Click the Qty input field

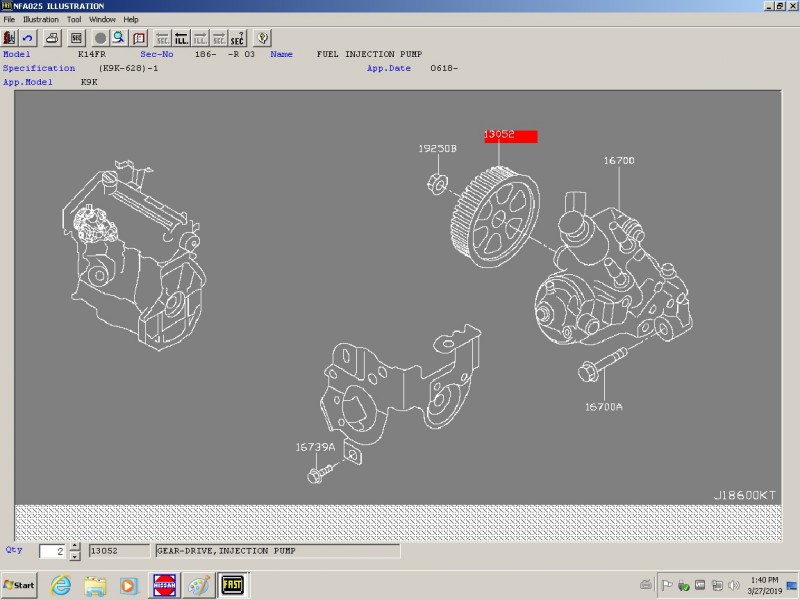52,551
